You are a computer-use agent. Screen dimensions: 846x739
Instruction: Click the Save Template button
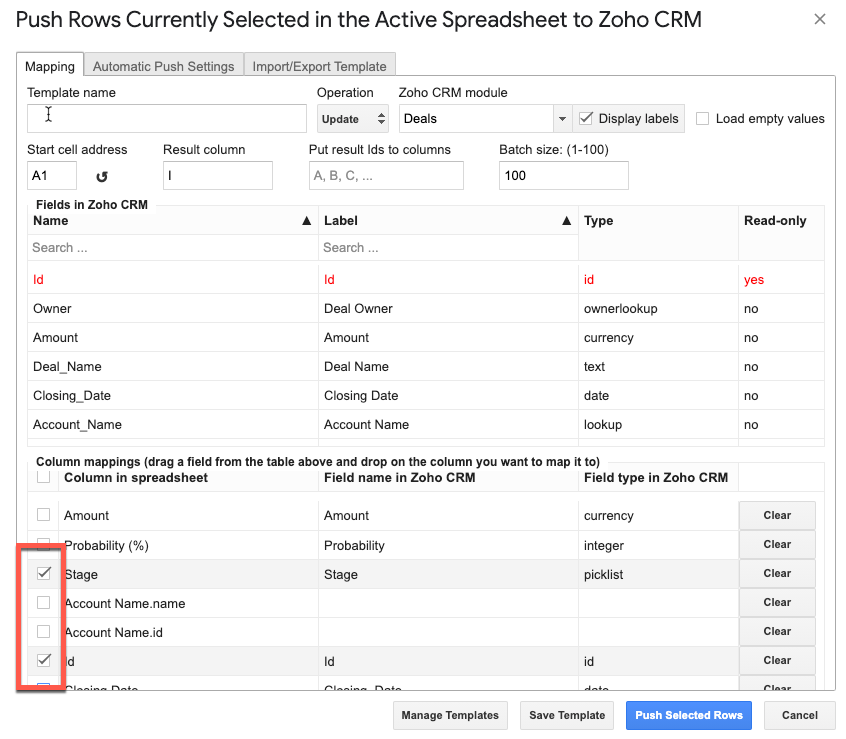(567, 715)
